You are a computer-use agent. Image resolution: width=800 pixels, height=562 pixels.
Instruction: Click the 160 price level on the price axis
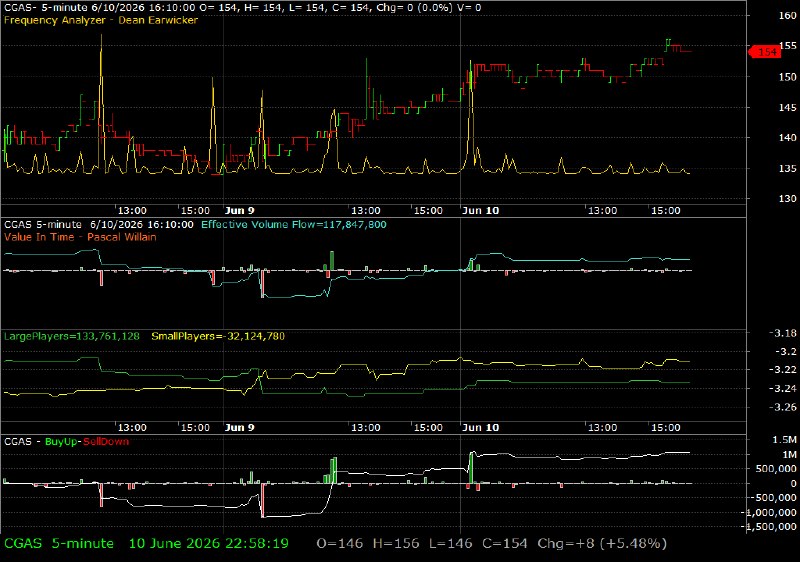(x=788, y=16)
